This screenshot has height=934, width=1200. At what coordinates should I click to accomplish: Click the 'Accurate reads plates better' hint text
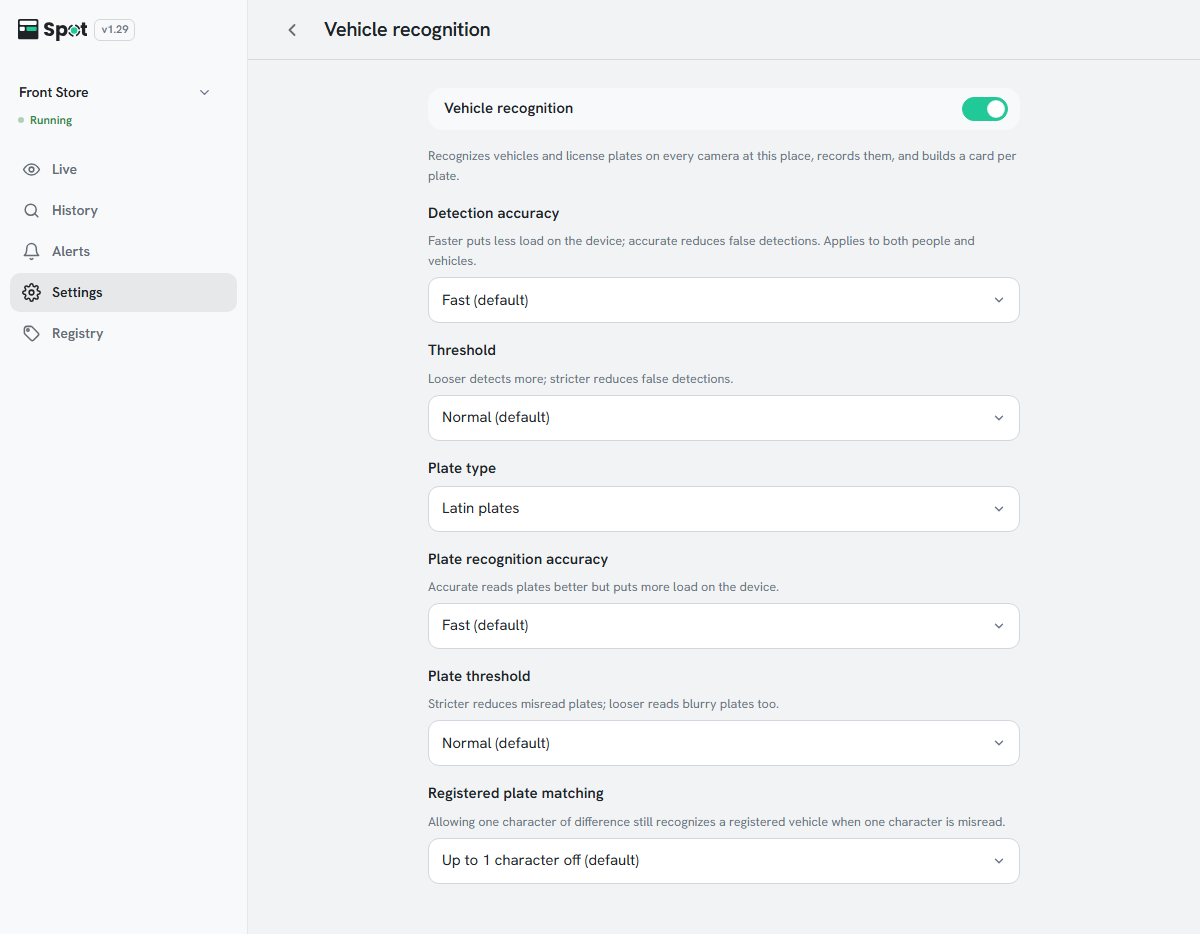[x=603, y=588]
